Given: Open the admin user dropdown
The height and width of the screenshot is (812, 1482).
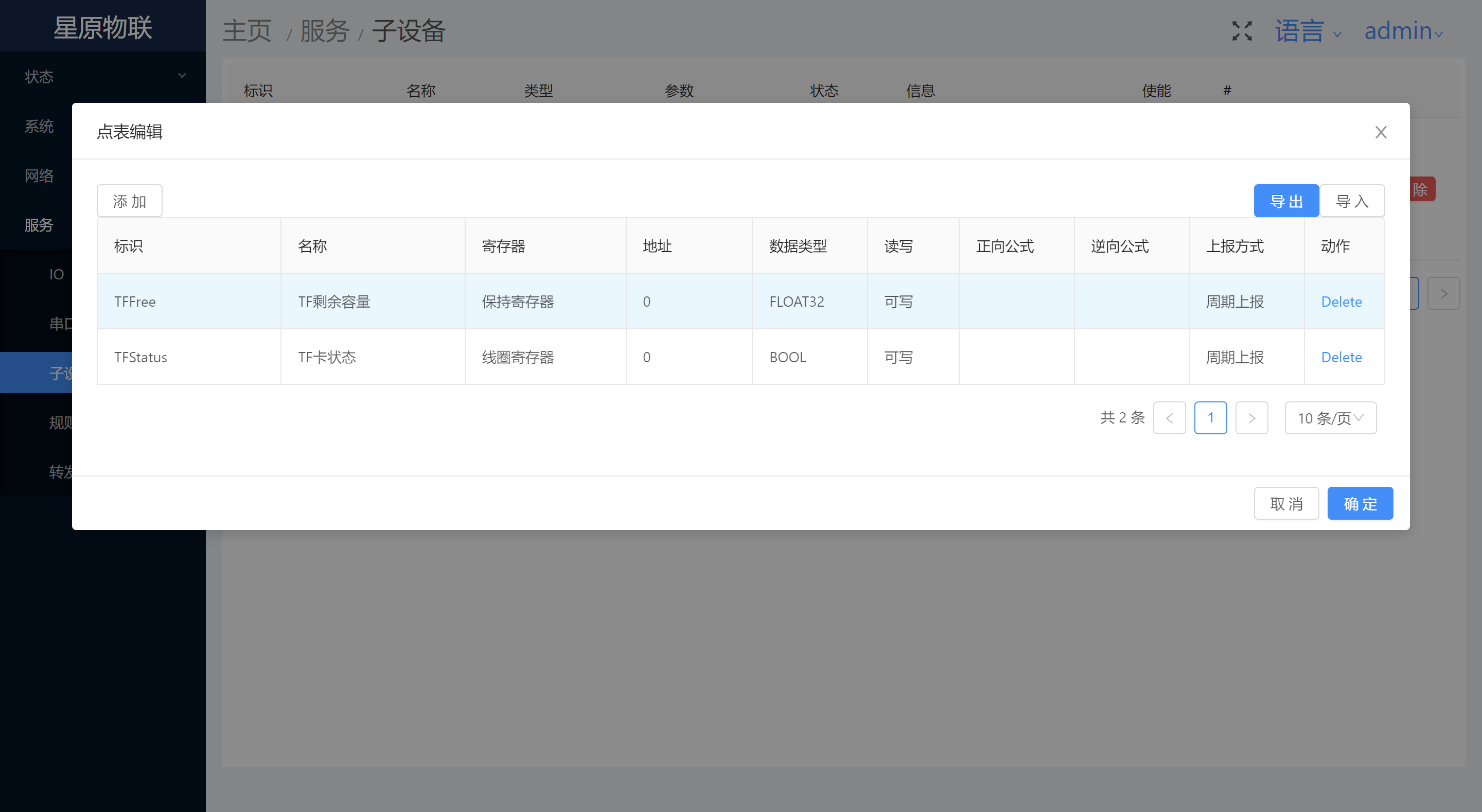Looking at the screenshot, I should click(x=1403, y=31).
